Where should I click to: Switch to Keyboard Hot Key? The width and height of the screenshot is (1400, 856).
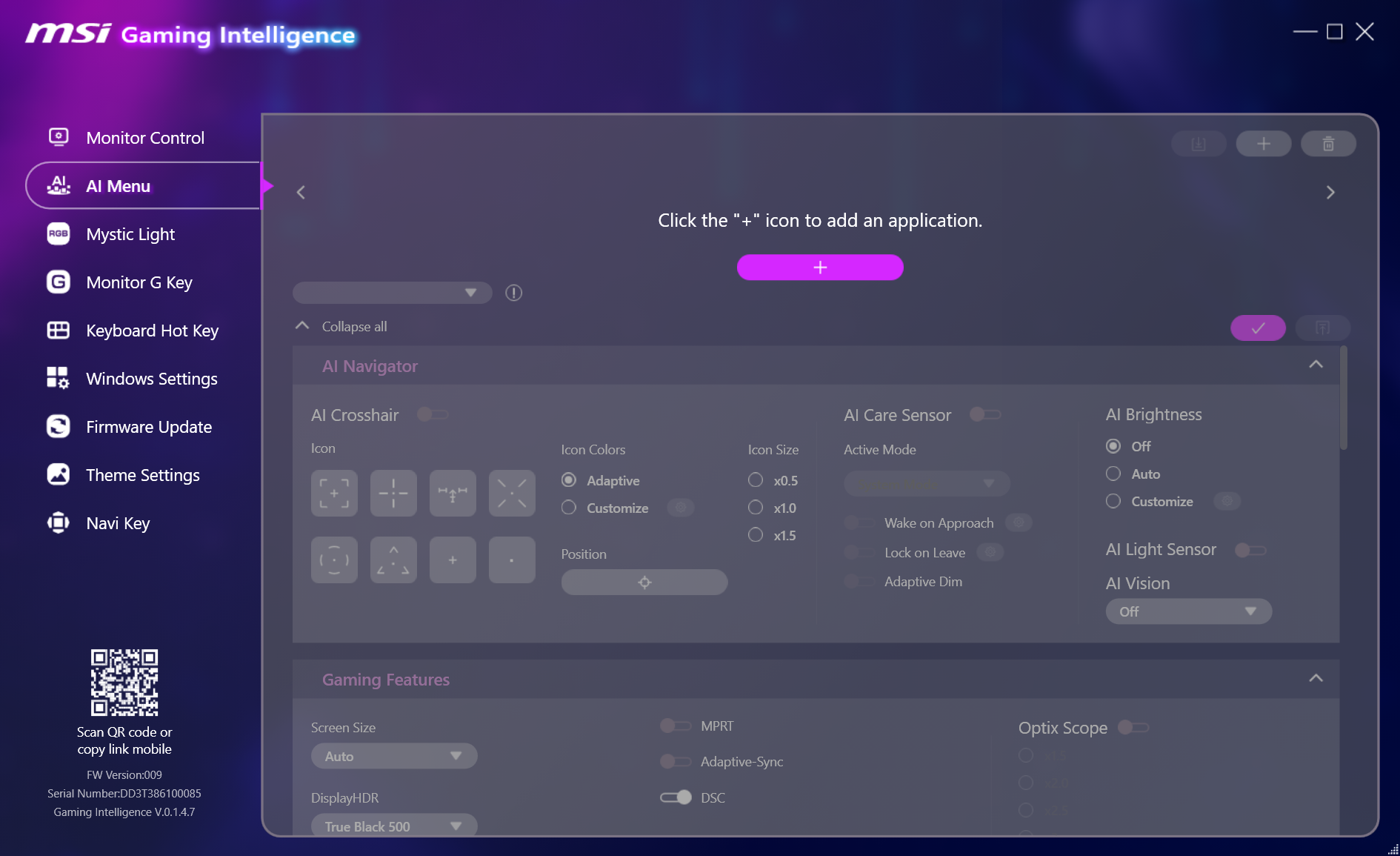152,331
